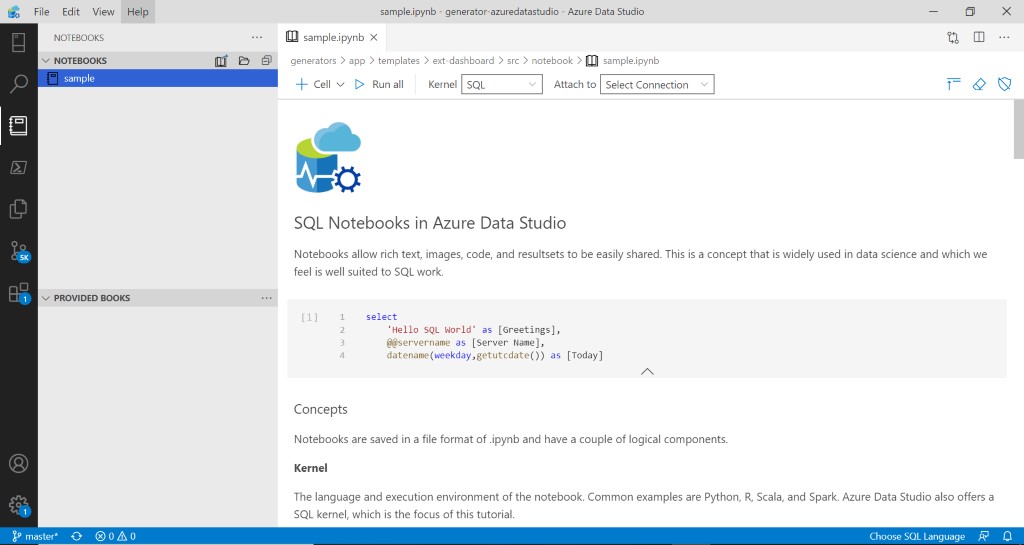1024x545 pixels.
Task: Open Provided Books more actions ellipsis
Action: [266, 298]
